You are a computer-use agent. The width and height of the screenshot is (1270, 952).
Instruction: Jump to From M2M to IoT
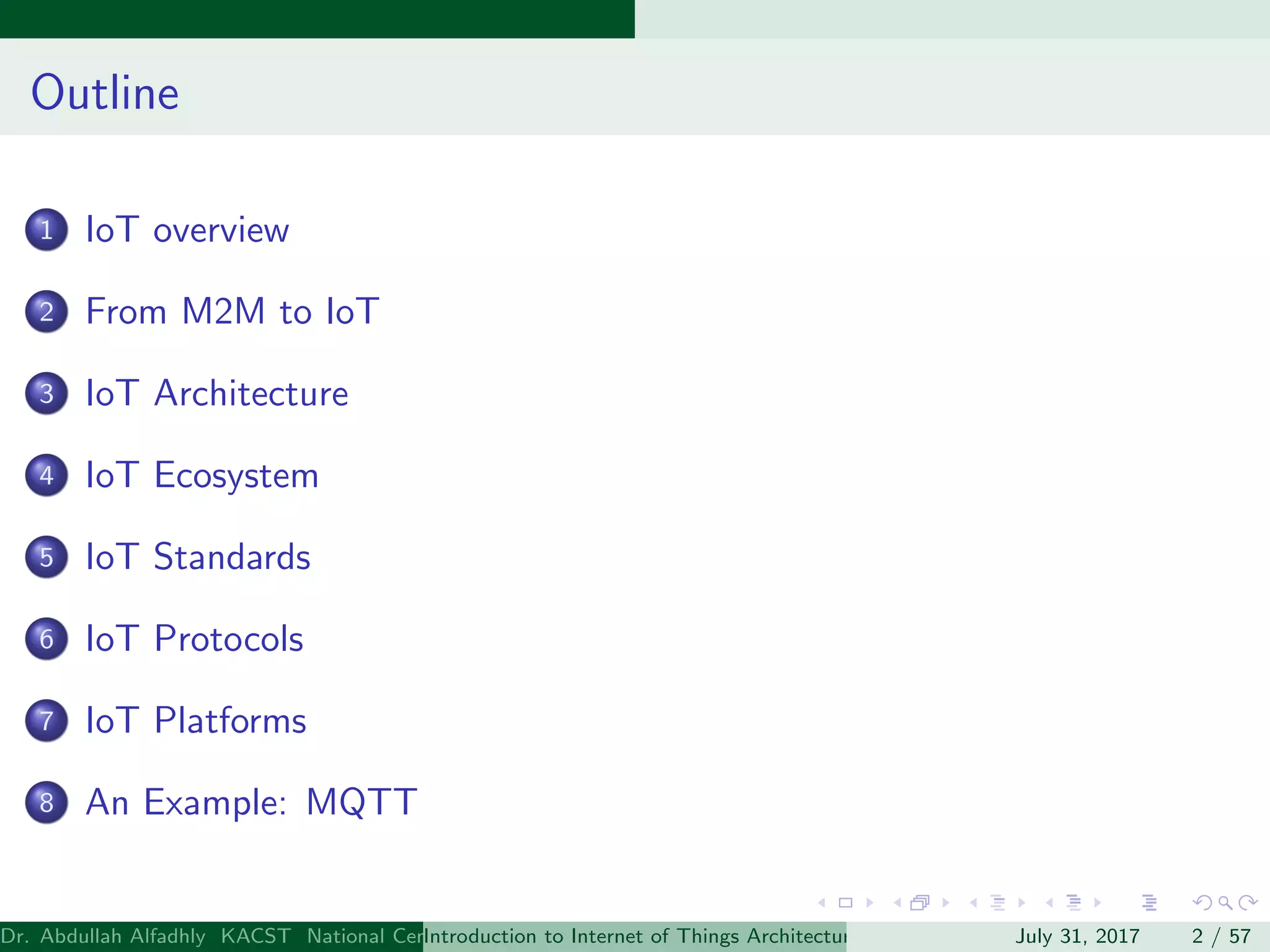point(232,311)
